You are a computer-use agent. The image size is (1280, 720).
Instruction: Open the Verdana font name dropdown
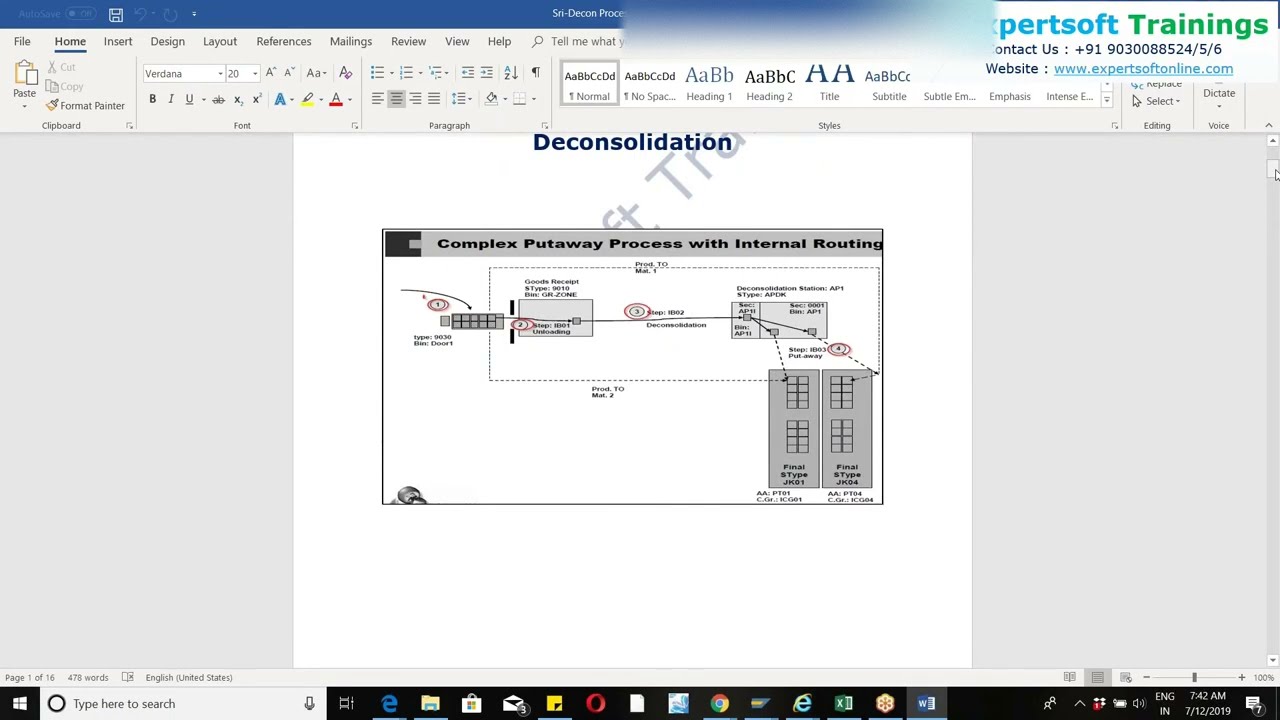(220, 73)
